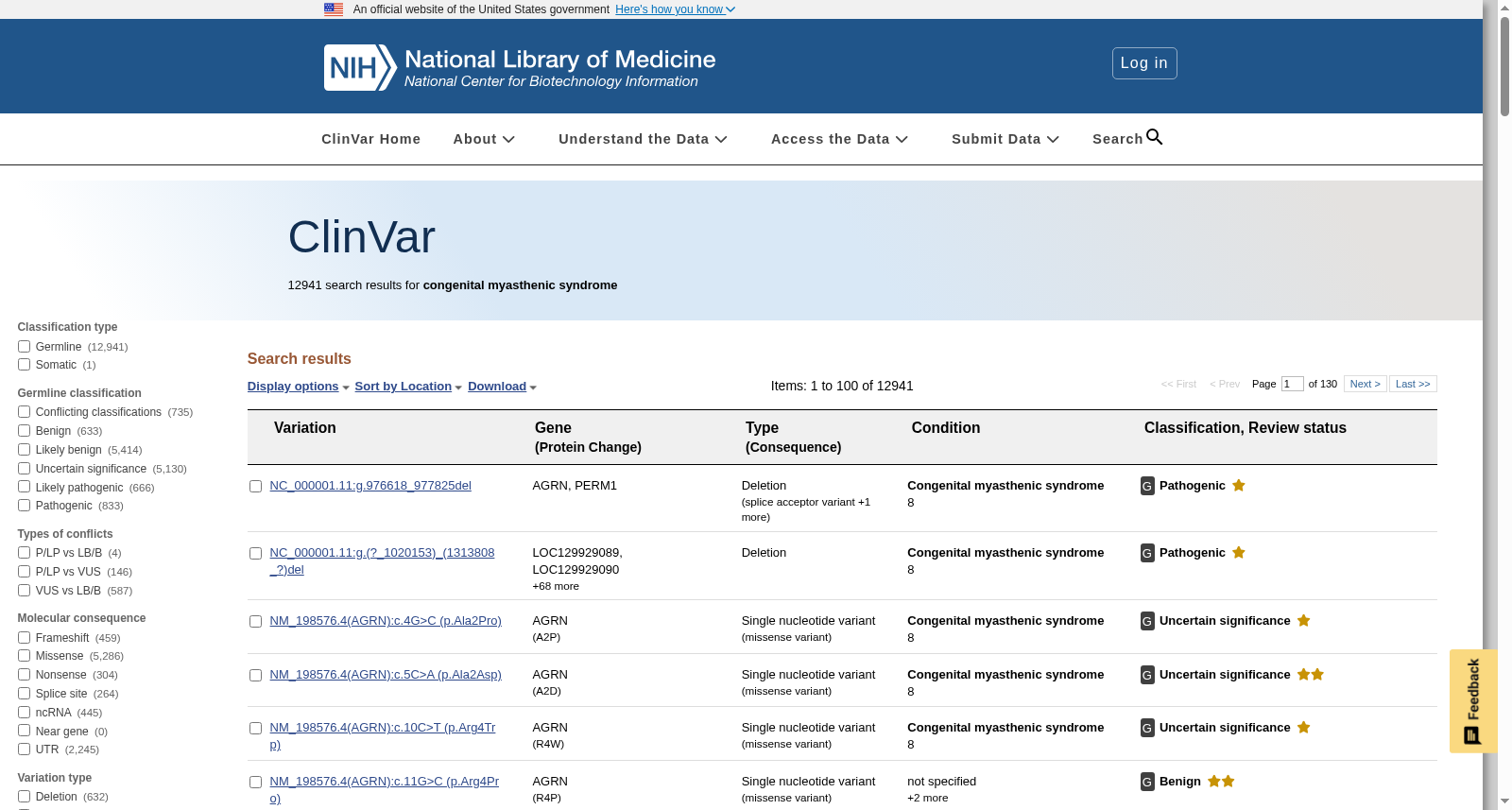Image resolution: width=1512 pixels, height=810 pixels.
Task: Click the Search menu item
Action: pyautogui.click(x=1118, y=139)
